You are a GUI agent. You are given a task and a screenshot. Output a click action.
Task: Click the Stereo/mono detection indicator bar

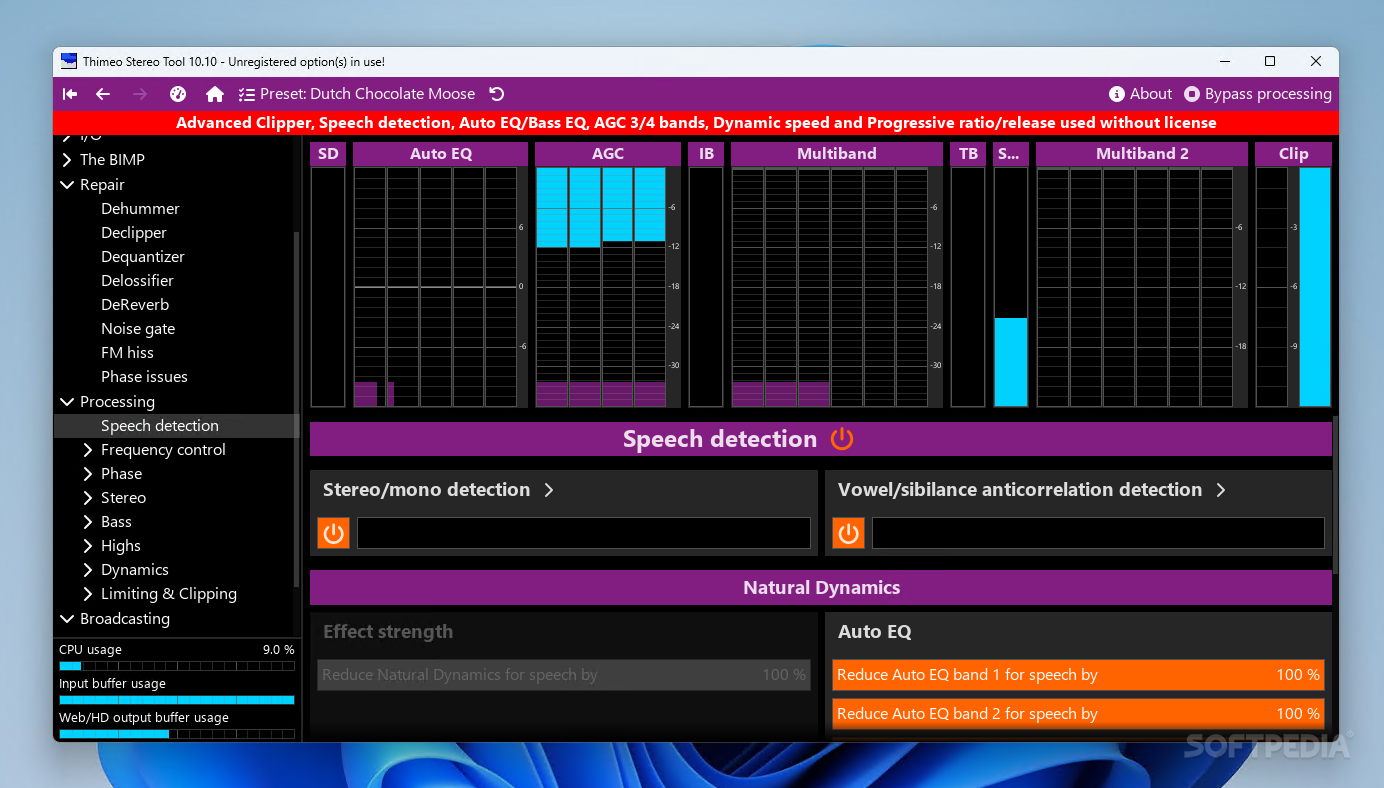(x=584, y=533)
